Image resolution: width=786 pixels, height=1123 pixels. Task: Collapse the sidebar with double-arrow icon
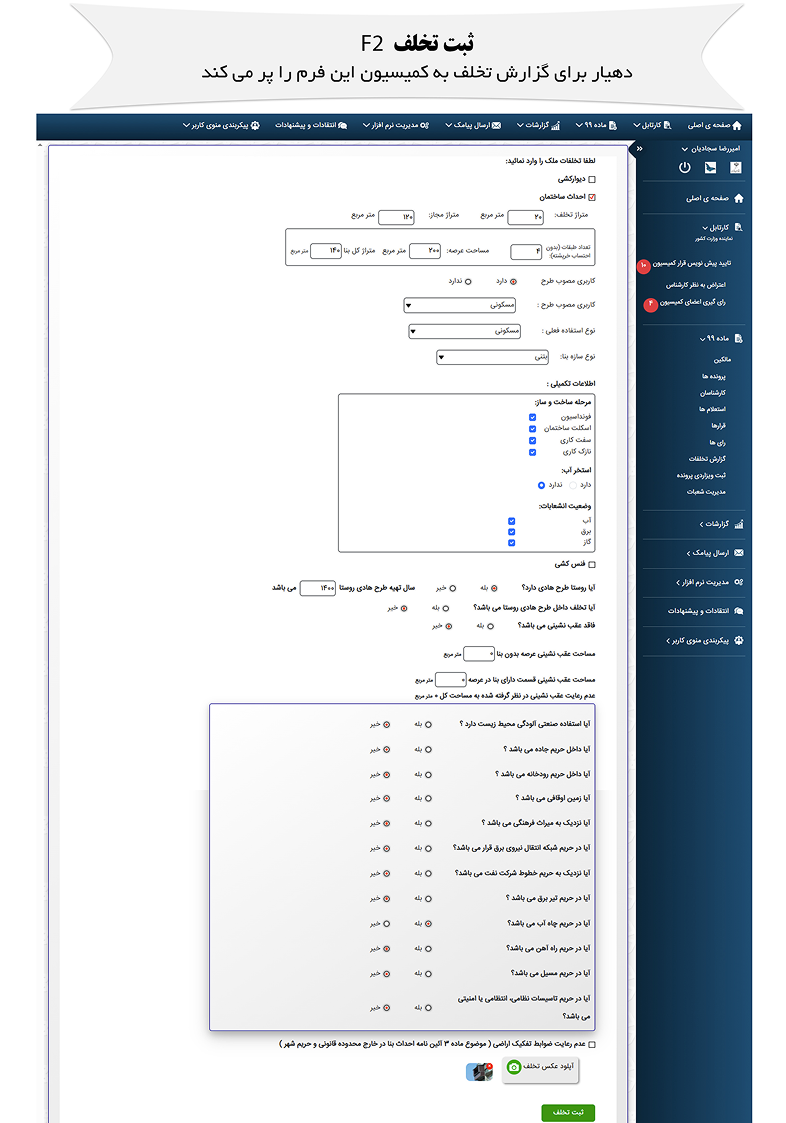click(x=640, y=148)
